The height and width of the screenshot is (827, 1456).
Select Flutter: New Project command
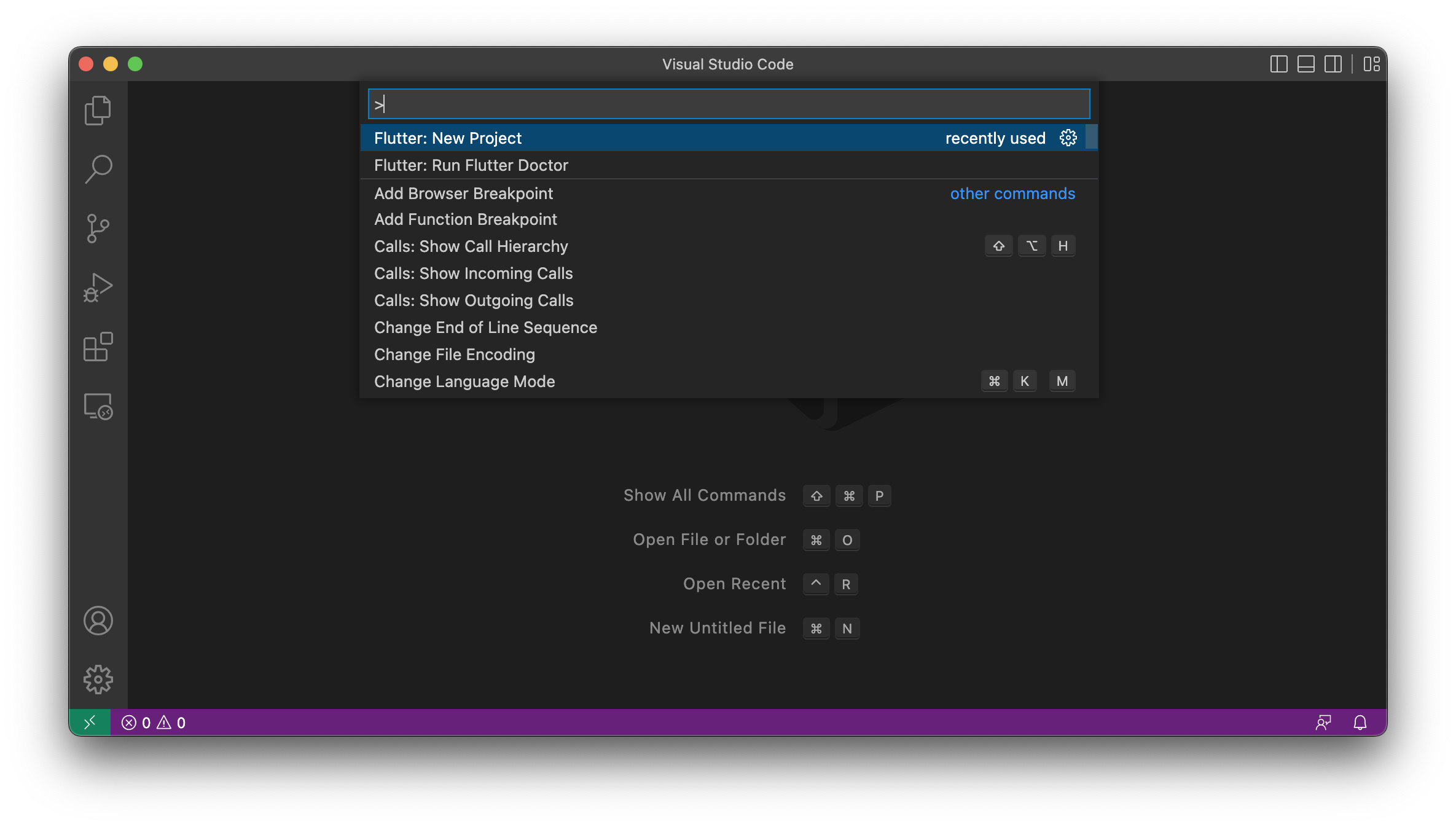click(x=448, y=138)
